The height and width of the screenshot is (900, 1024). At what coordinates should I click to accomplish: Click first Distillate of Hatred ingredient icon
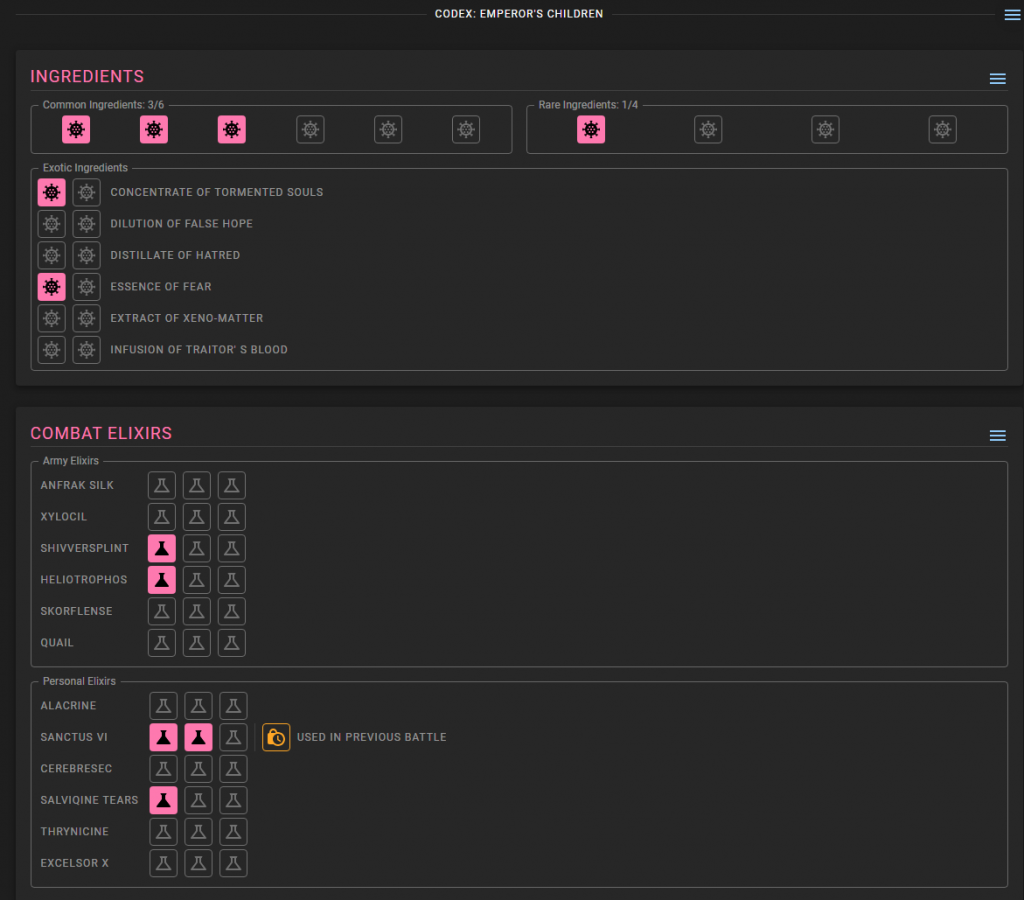[x=52, y=255]
